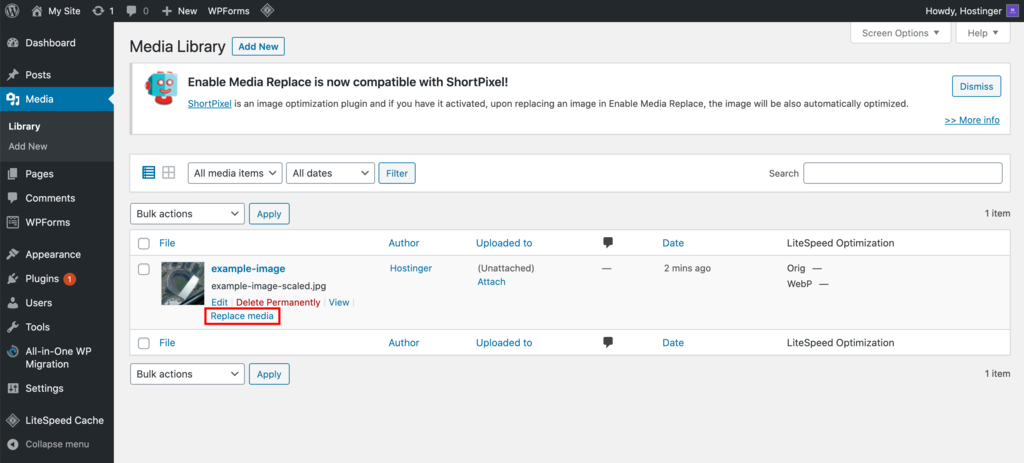Open the comments bubble in admin bar

pyautogui.click(x=137, y=10)
